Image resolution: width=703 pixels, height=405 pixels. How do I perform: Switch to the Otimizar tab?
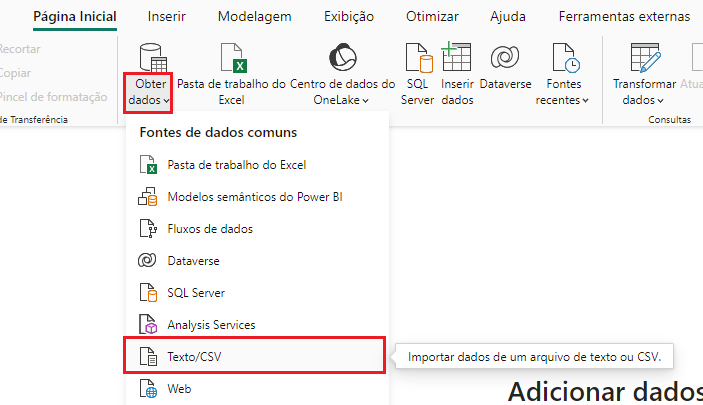[x=432, y=17]
